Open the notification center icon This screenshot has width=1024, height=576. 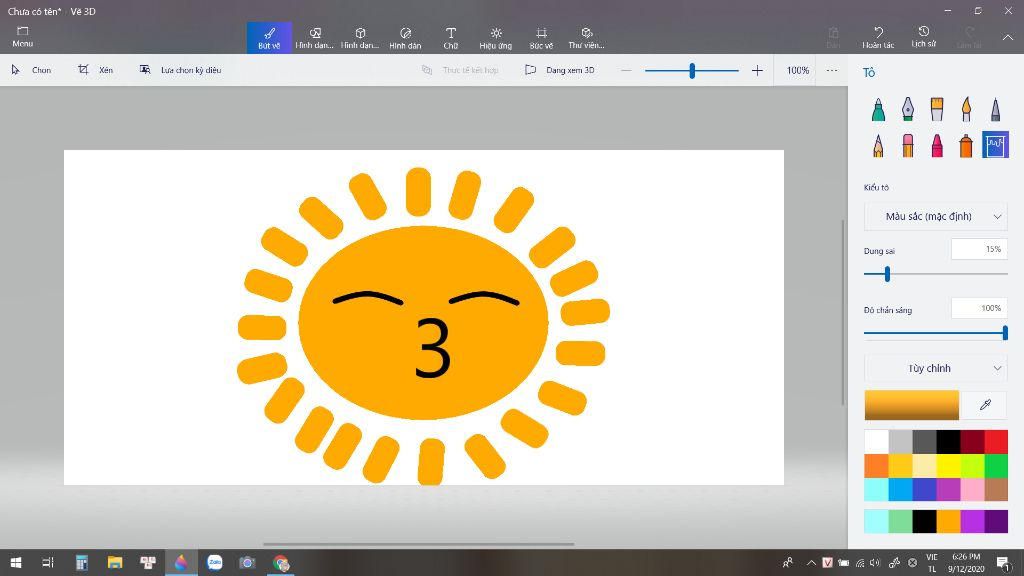[1003, 562]
